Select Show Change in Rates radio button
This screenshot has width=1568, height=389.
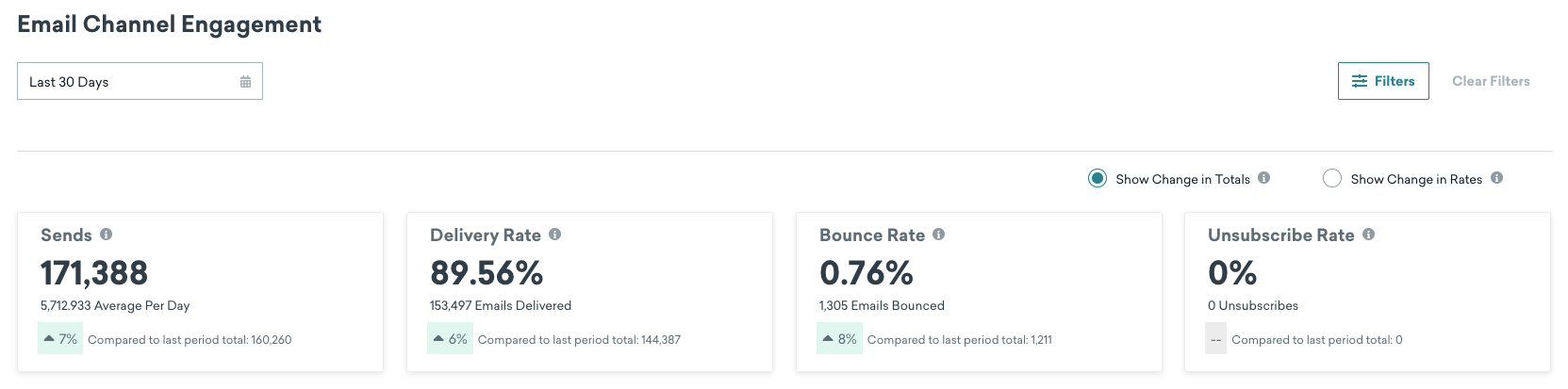tap(1331, 178)
